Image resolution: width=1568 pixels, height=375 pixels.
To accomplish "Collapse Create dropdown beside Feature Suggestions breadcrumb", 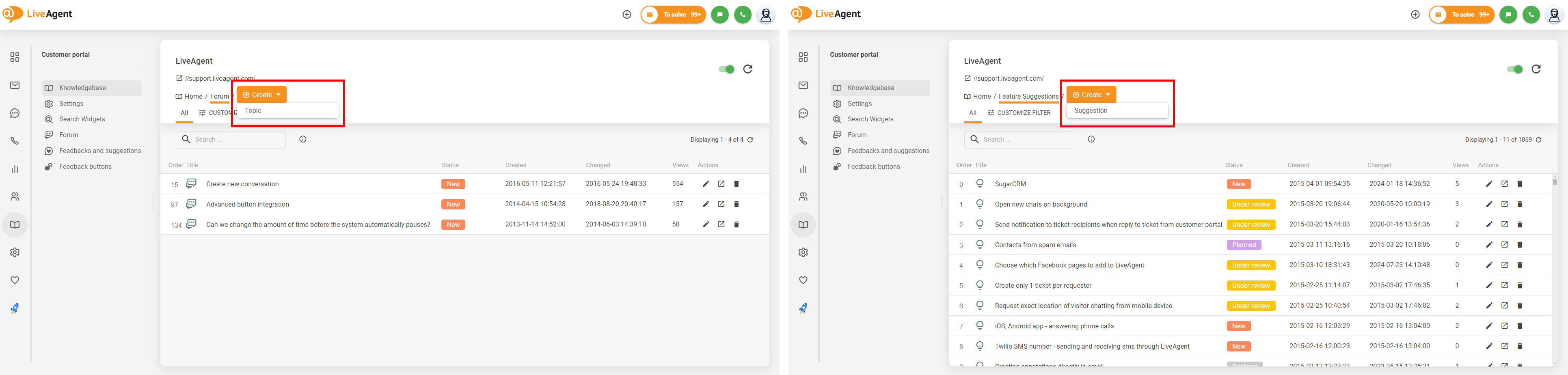I will pyautogui.click(x=1091, y=95).
